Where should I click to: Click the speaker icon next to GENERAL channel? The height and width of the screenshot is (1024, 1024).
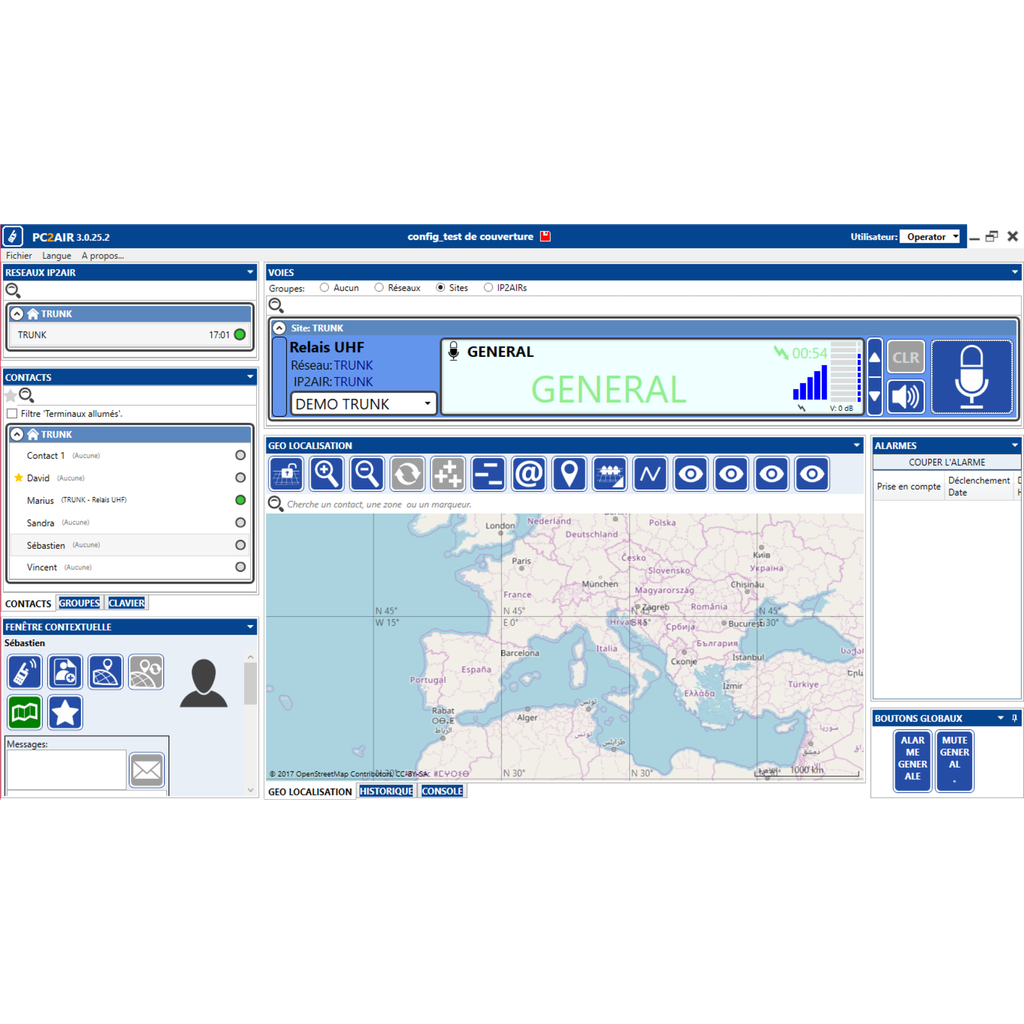tap(905, 396)
